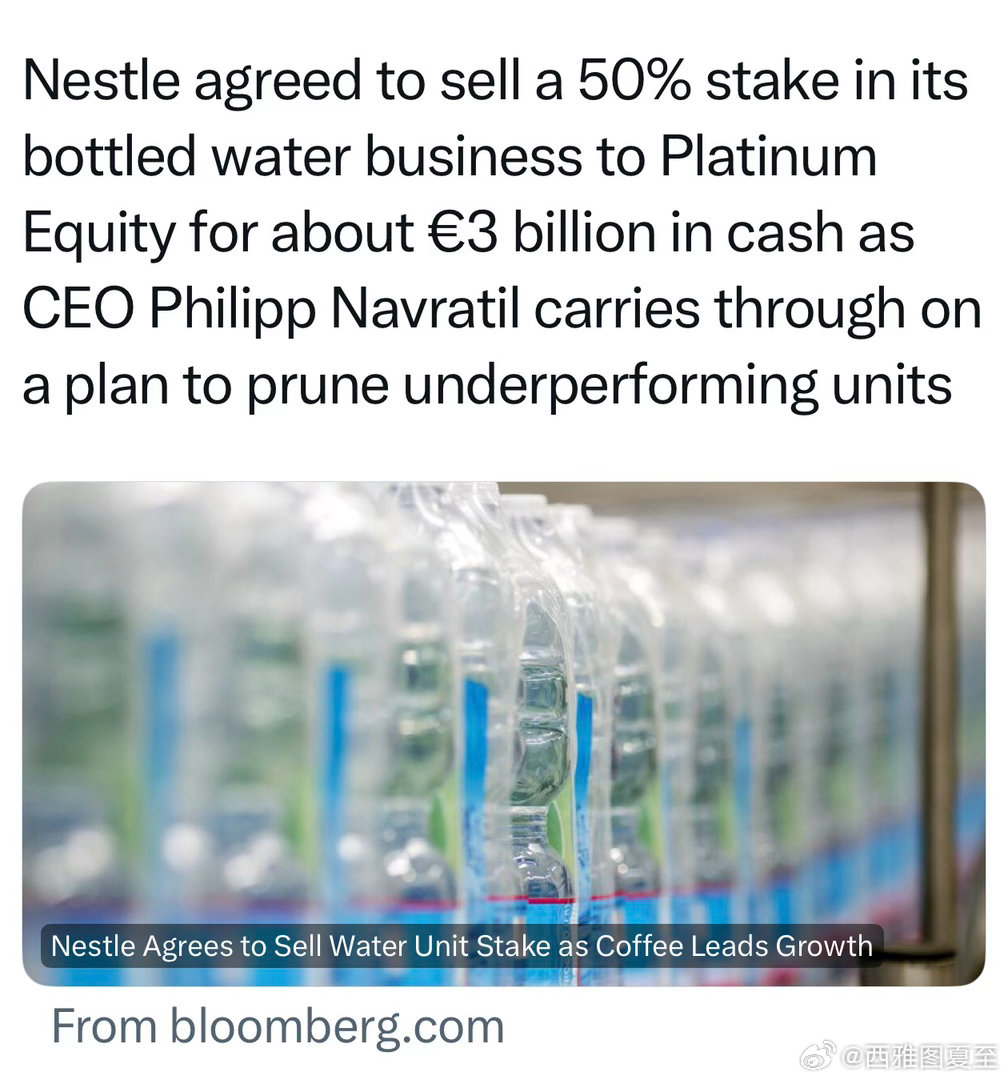Screen dimensions: 1008x1080
Task: Click the word "From" before bloomberg.com
Action: [105, 1027]
